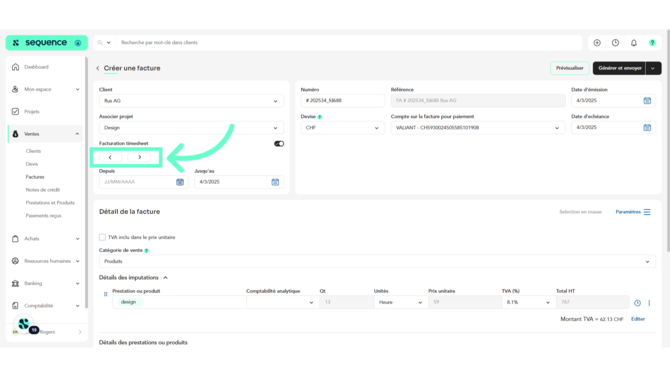Open Paiements reçus submenu item
670x377 pixels.
[x=44, y=215]
